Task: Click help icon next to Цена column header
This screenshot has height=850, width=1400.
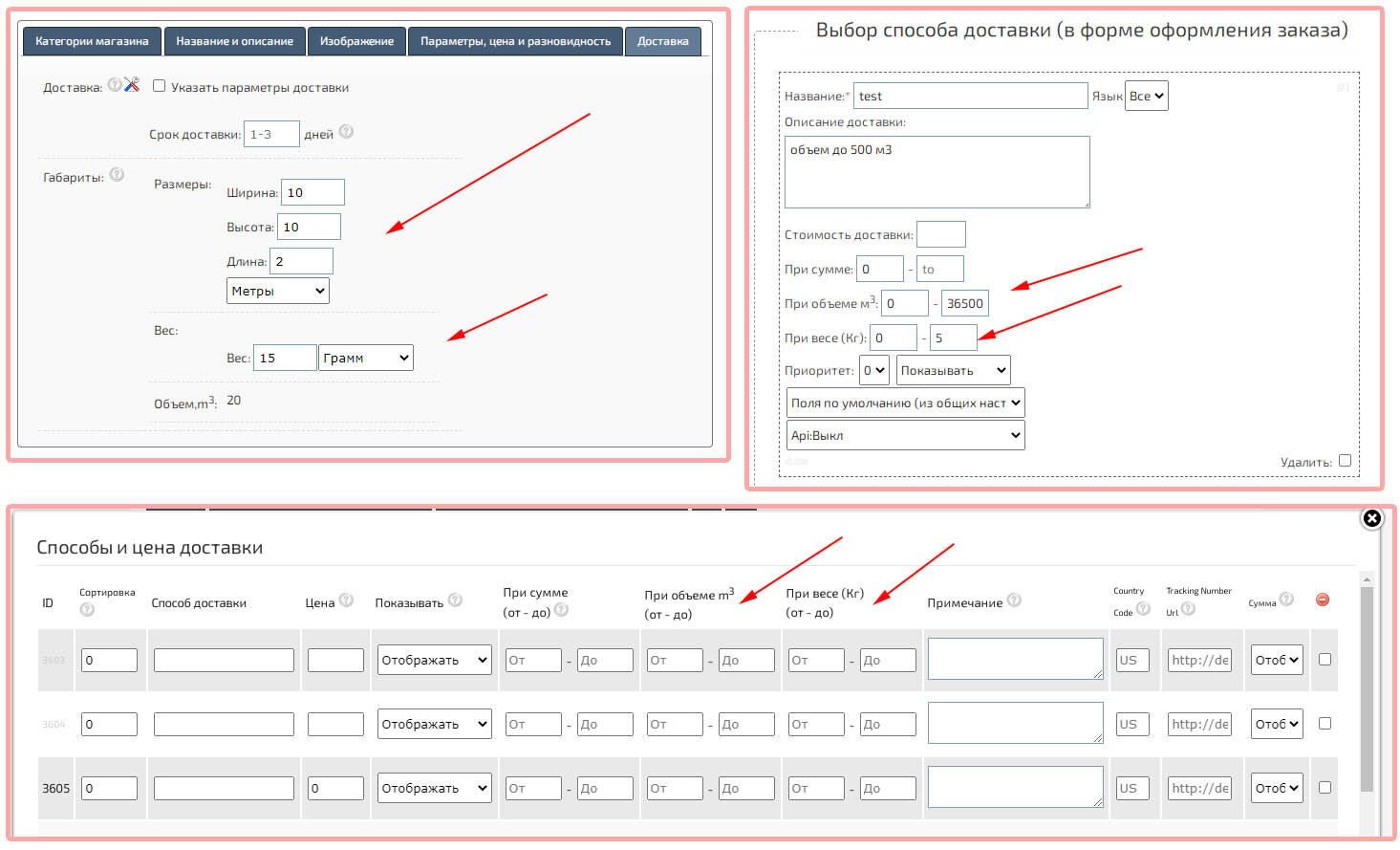Action: click(346, 600)
